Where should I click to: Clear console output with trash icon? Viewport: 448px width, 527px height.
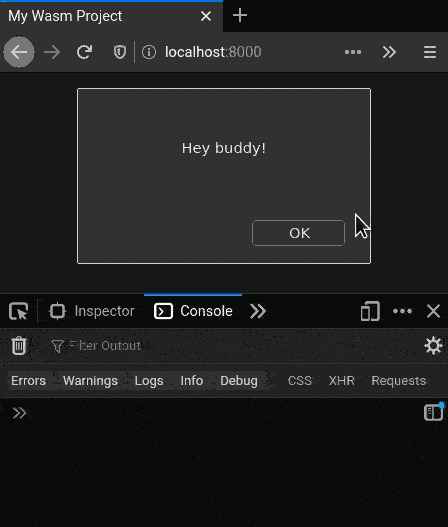[19, 346]
